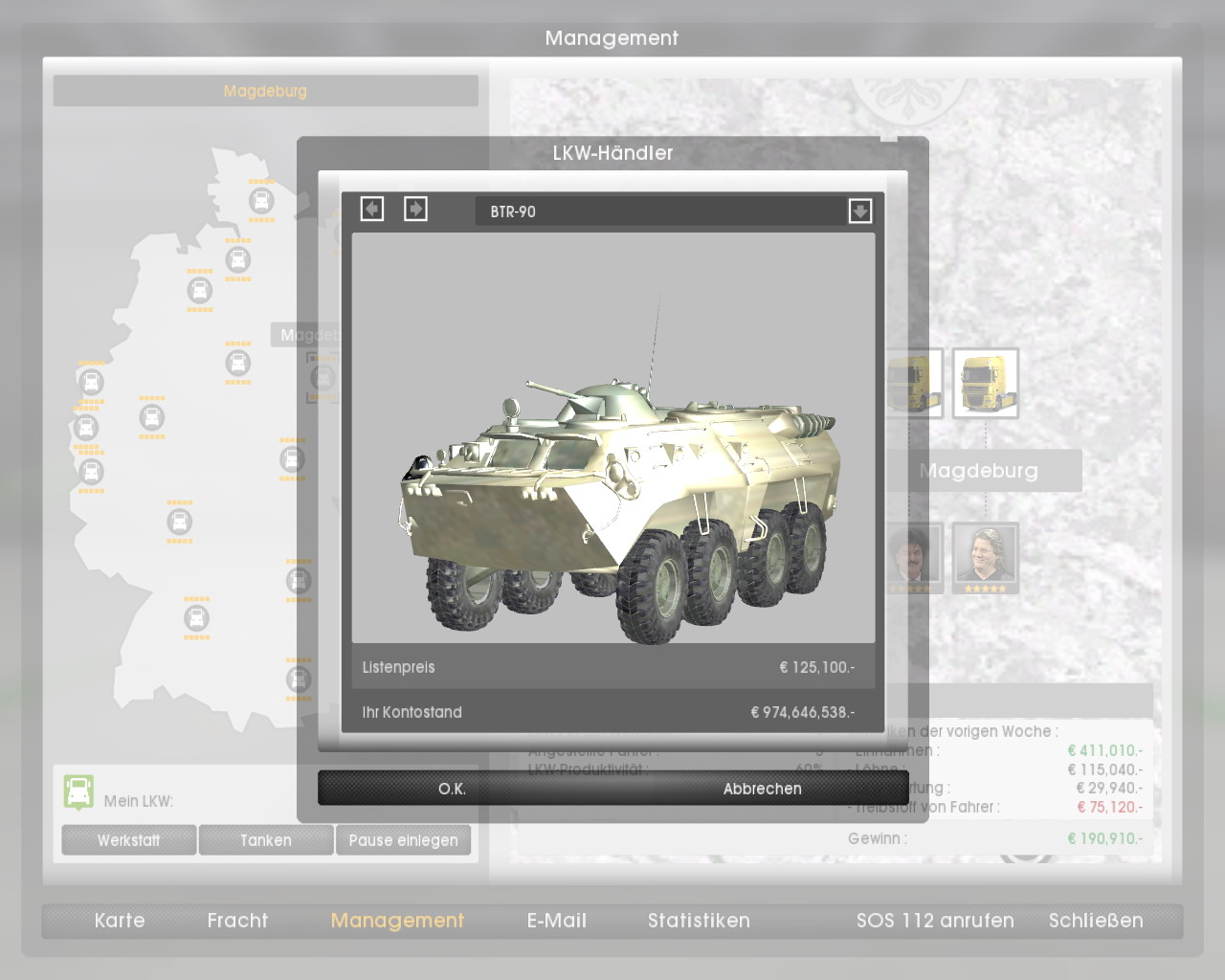This screenshot has width=1225, height=980.
Task: Click the yellow Magdeburg header above the map
Action: (x=265, y=91)
